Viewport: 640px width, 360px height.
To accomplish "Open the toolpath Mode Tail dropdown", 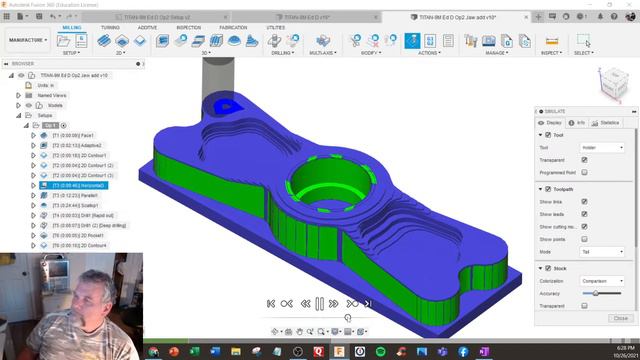I will coord(602,252).
